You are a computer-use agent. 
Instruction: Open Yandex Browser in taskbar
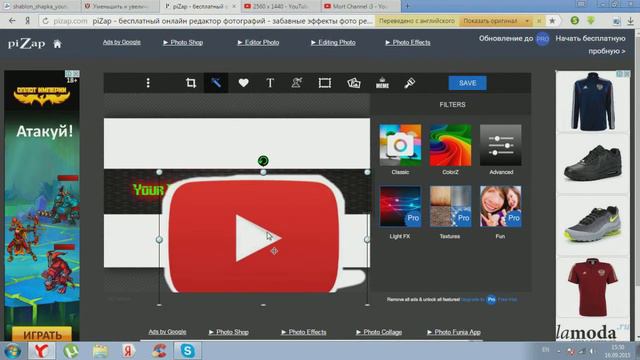(x=41, y=351)
